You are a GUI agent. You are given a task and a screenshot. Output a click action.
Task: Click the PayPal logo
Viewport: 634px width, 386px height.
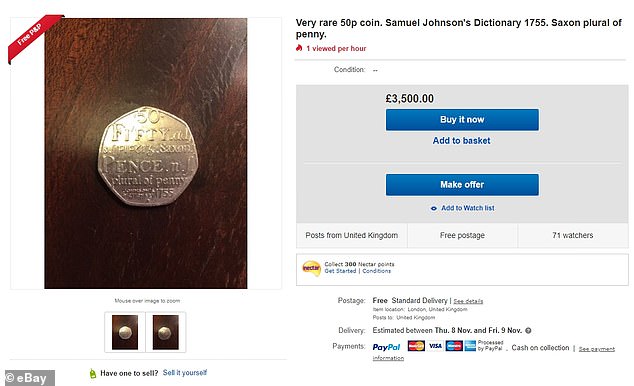[x=387, y=347]
